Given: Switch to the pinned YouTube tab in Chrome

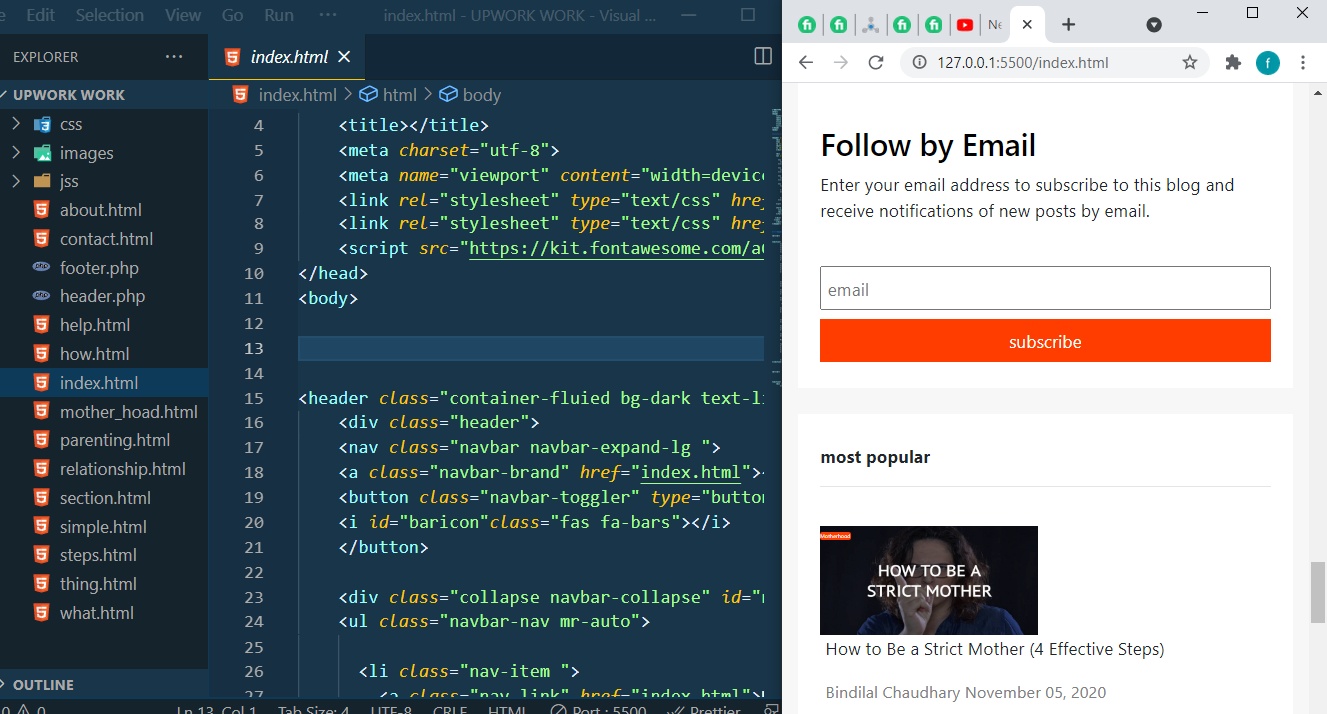Looking at the screenshot, I should (965, 24).
